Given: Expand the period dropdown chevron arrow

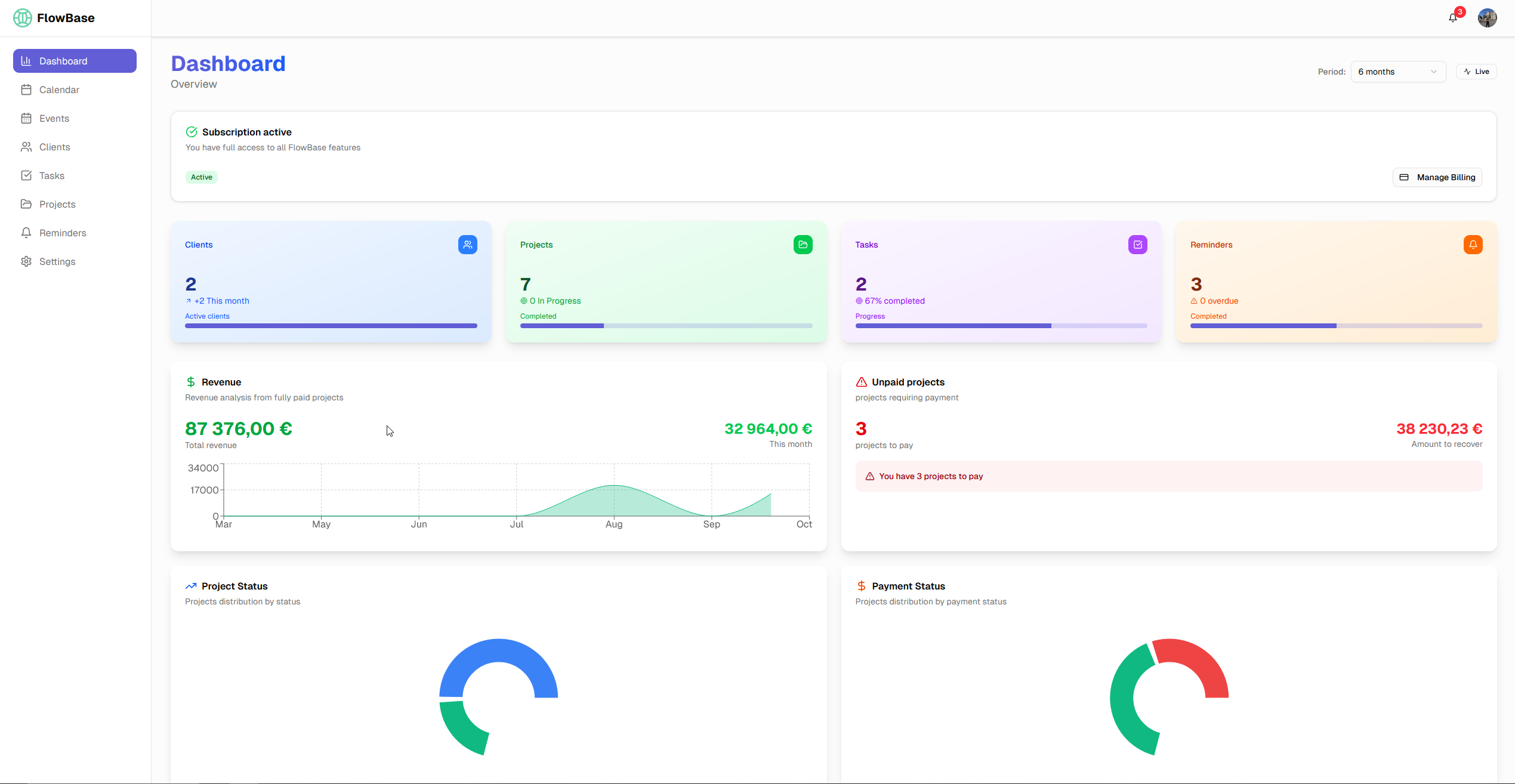Looking at the screenshot, I should 1434,72.
